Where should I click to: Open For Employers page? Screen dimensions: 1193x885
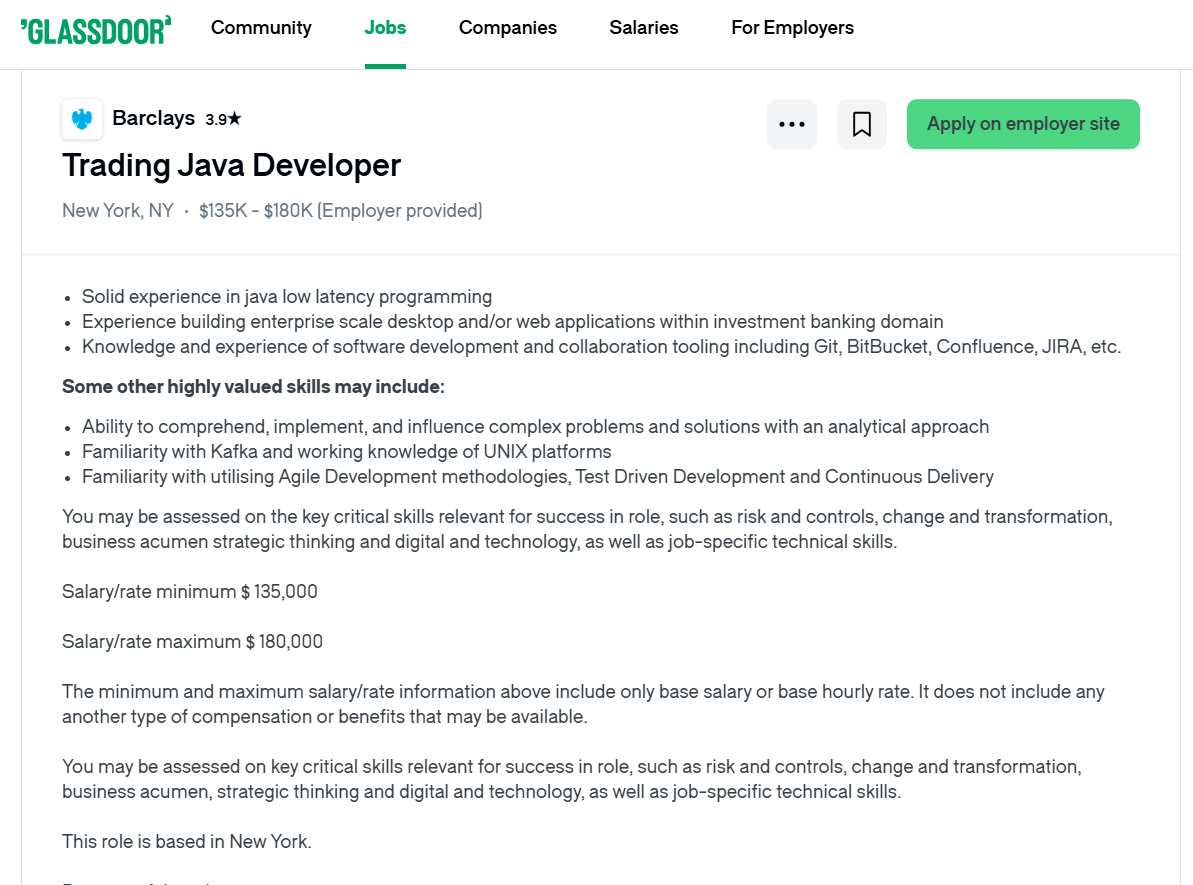(x=792, y=28)
